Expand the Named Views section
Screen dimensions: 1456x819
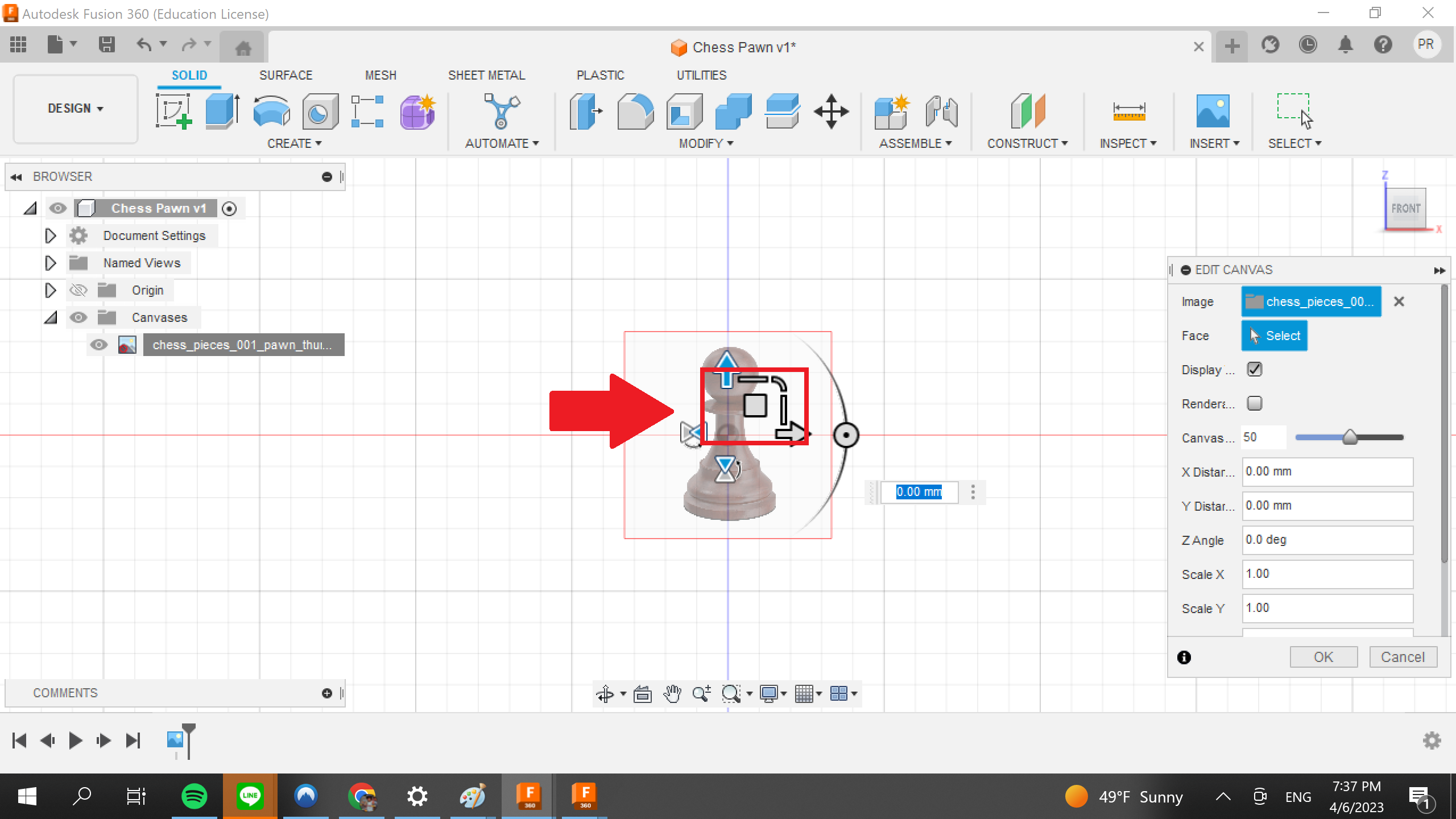pos(51,263)
